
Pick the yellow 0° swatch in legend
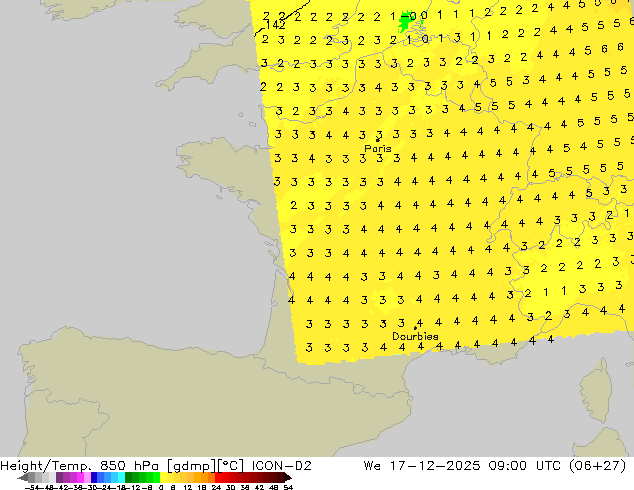tap(163, 477)
